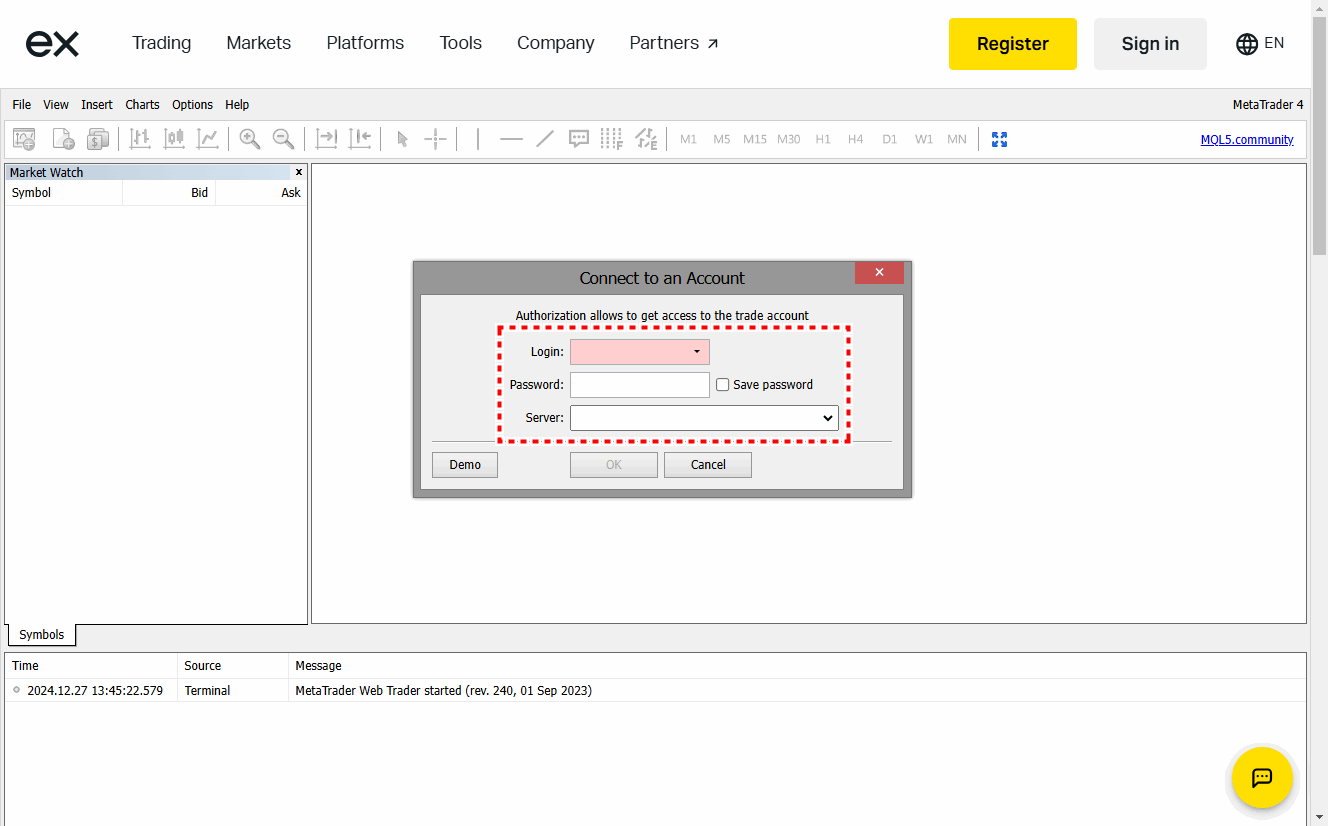Viewport: 1328px width, 826px height.
Task: Switch to the M1 timeframe
Action: point(688,139)
